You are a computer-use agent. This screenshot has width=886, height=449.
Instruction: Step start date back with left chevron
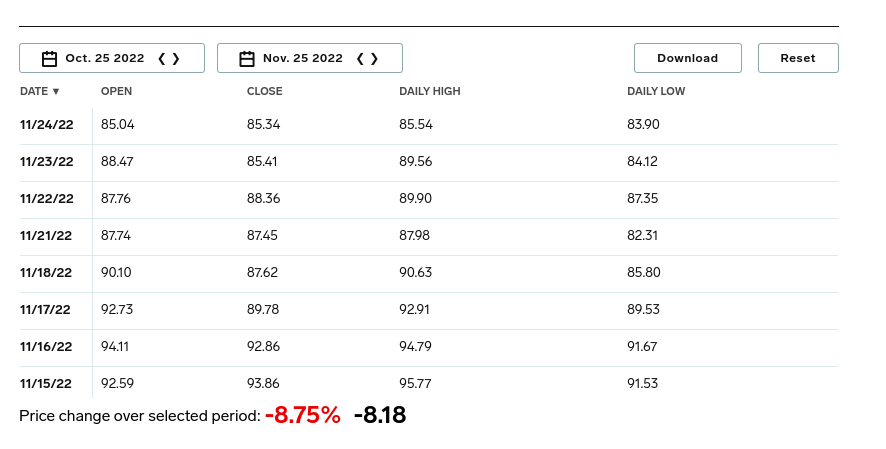[162, 59]
